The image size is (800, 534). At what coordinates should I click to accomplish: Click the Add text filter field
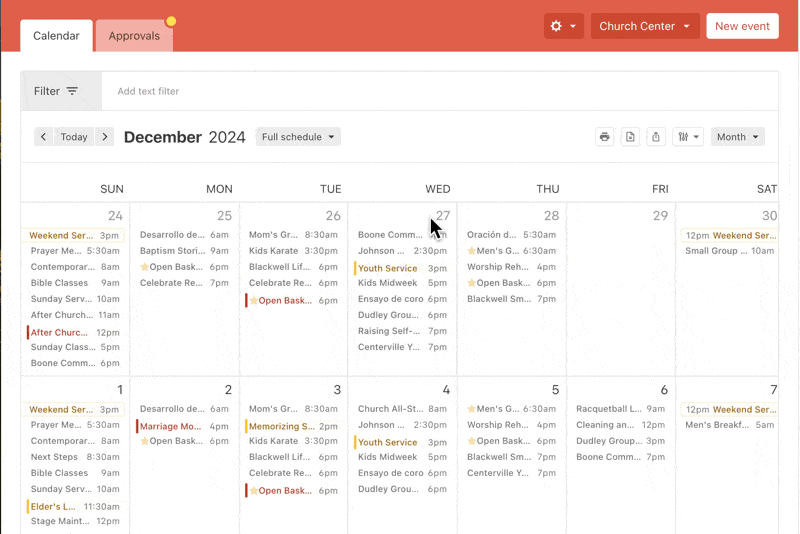click(440, 91)
